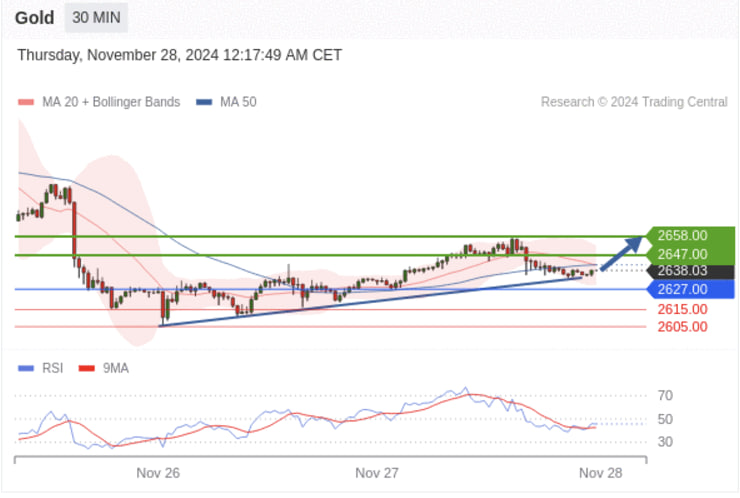Click the 30 MIN timeframe badge
Viewport: 740px width, 498px height.
(96, 18)
